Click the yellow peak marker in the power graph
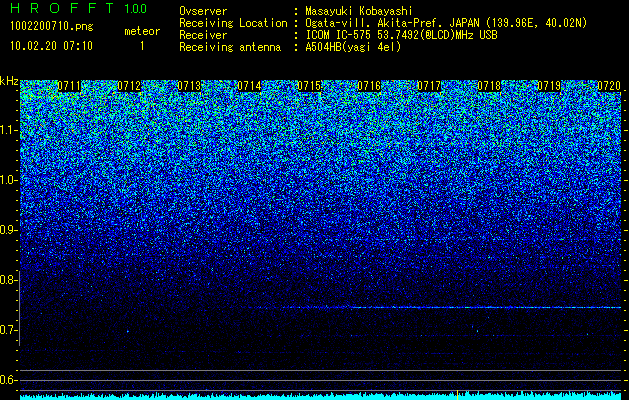 coord(457,394)
